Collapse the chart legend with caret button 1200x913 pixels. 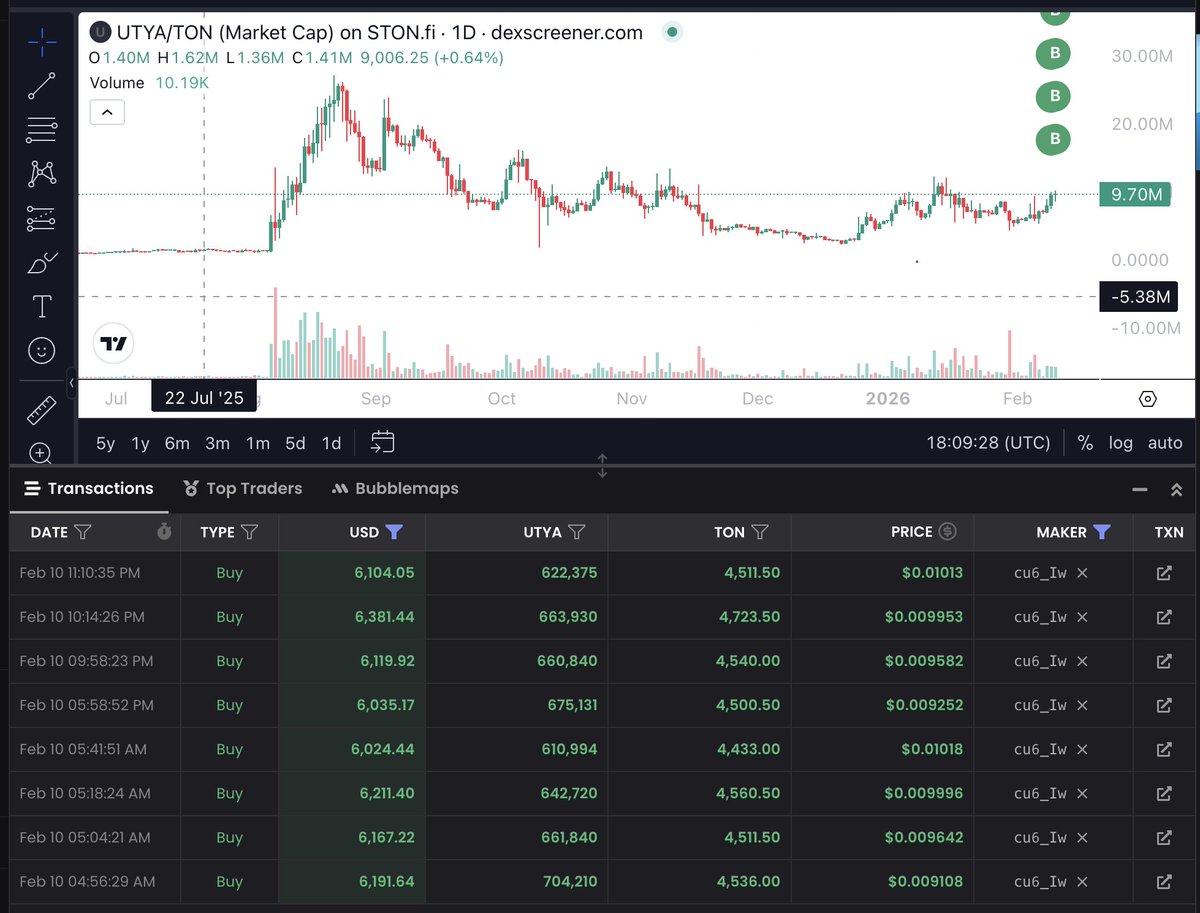pos(107,111)
